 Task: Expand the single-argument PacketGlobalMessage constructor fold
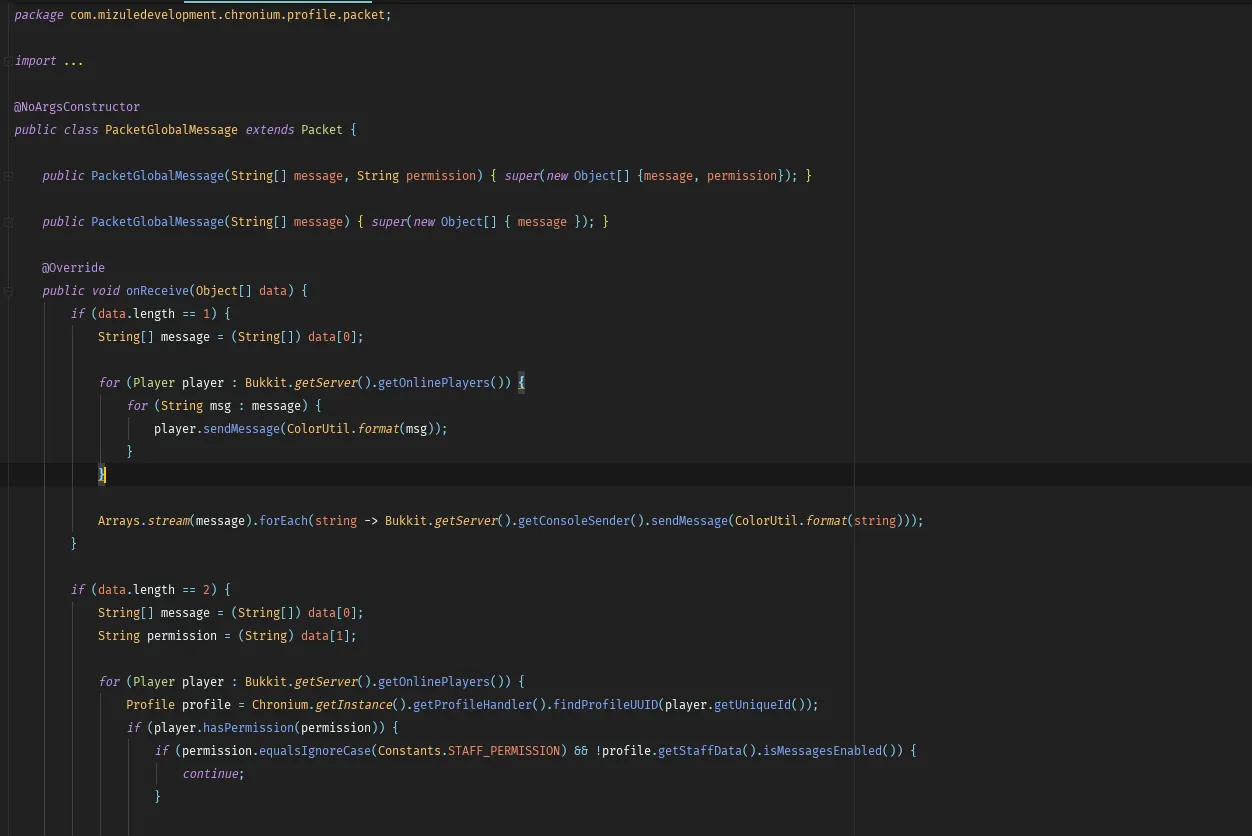click(8, 222)
